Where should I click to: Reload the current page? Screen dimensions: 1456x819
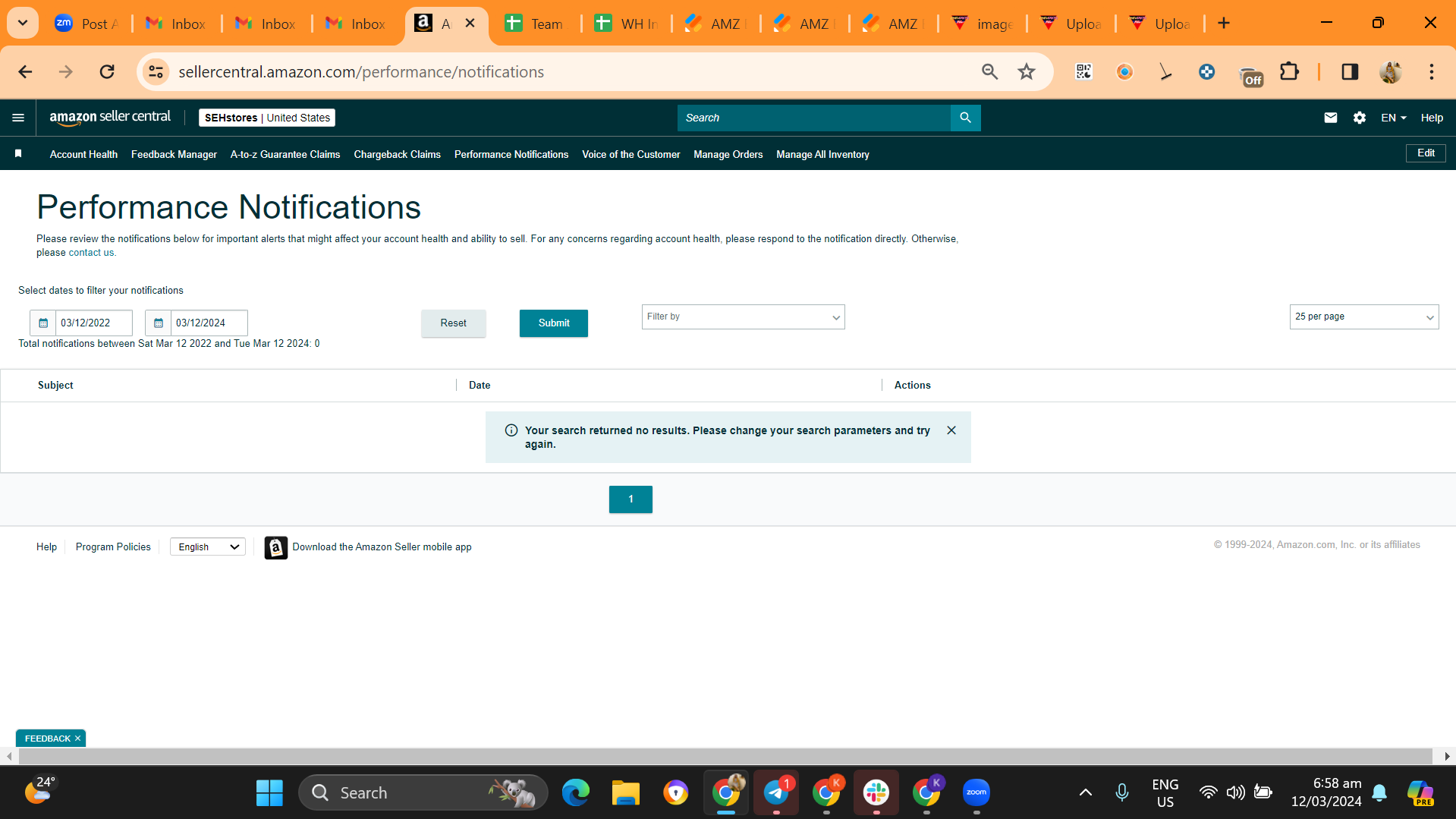107,72
